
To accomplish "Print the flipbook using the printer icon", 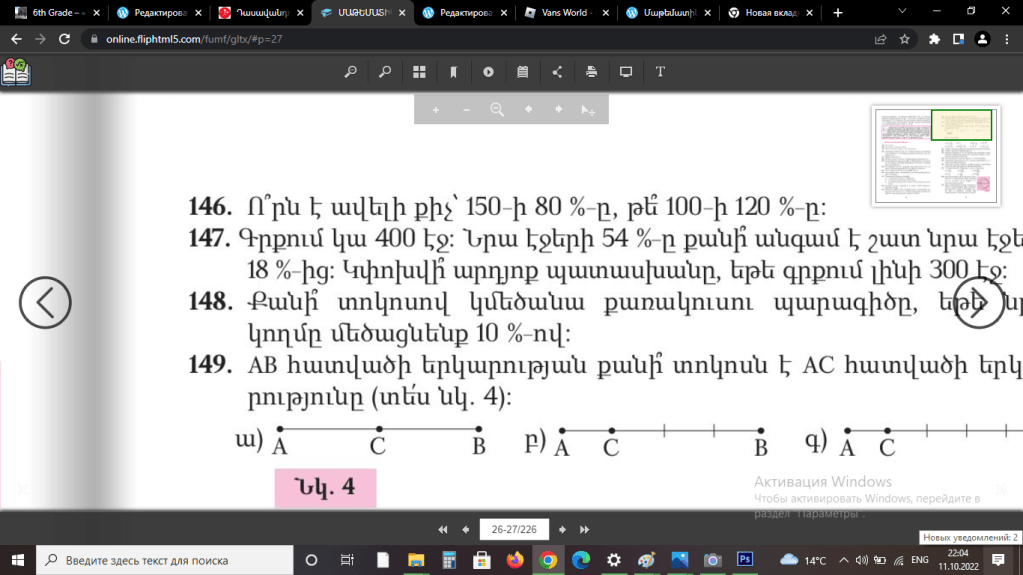I will click(592, 72).
